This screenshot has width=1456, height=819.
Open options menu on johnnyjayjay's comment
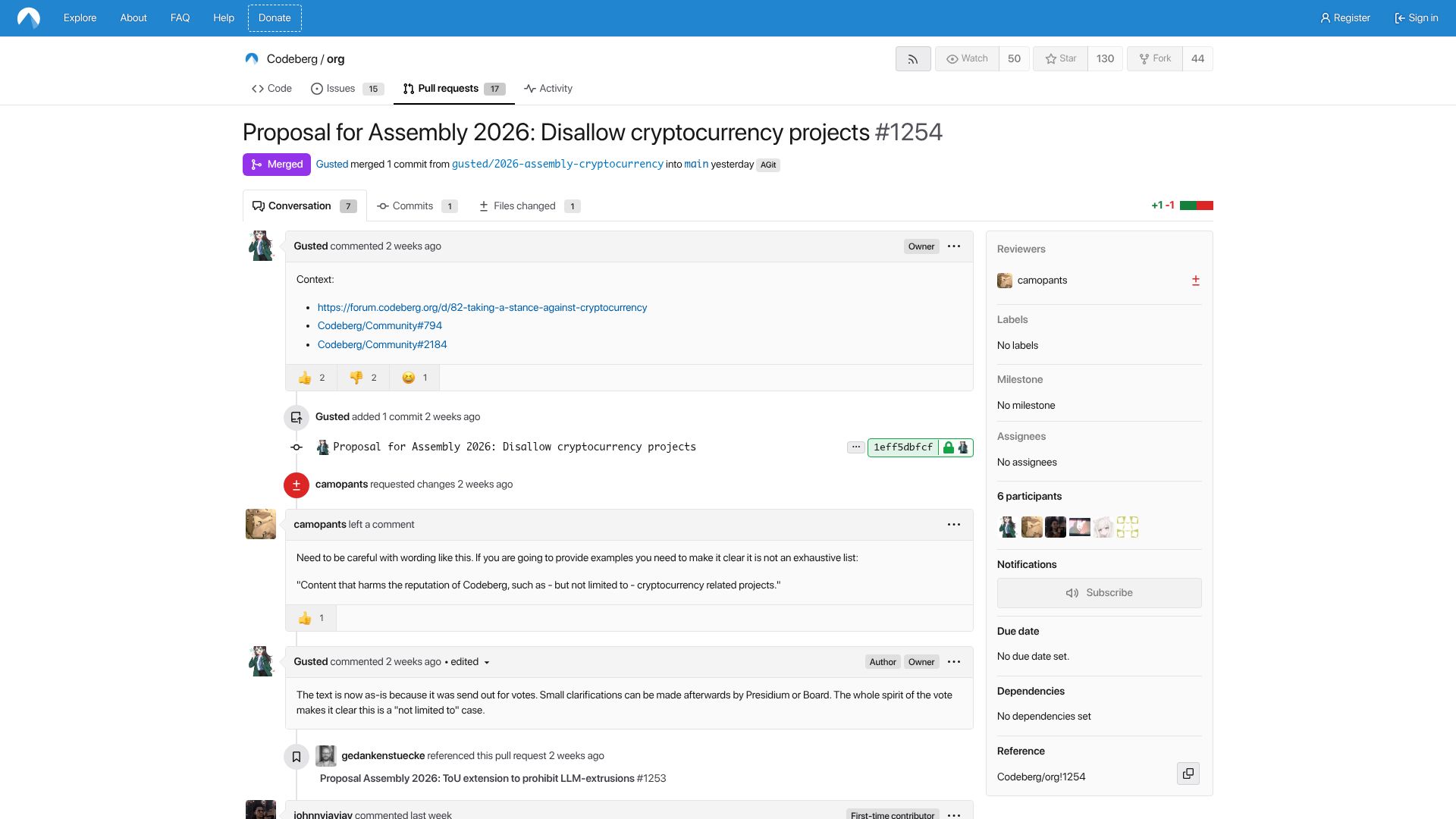(x=954, y=814)
